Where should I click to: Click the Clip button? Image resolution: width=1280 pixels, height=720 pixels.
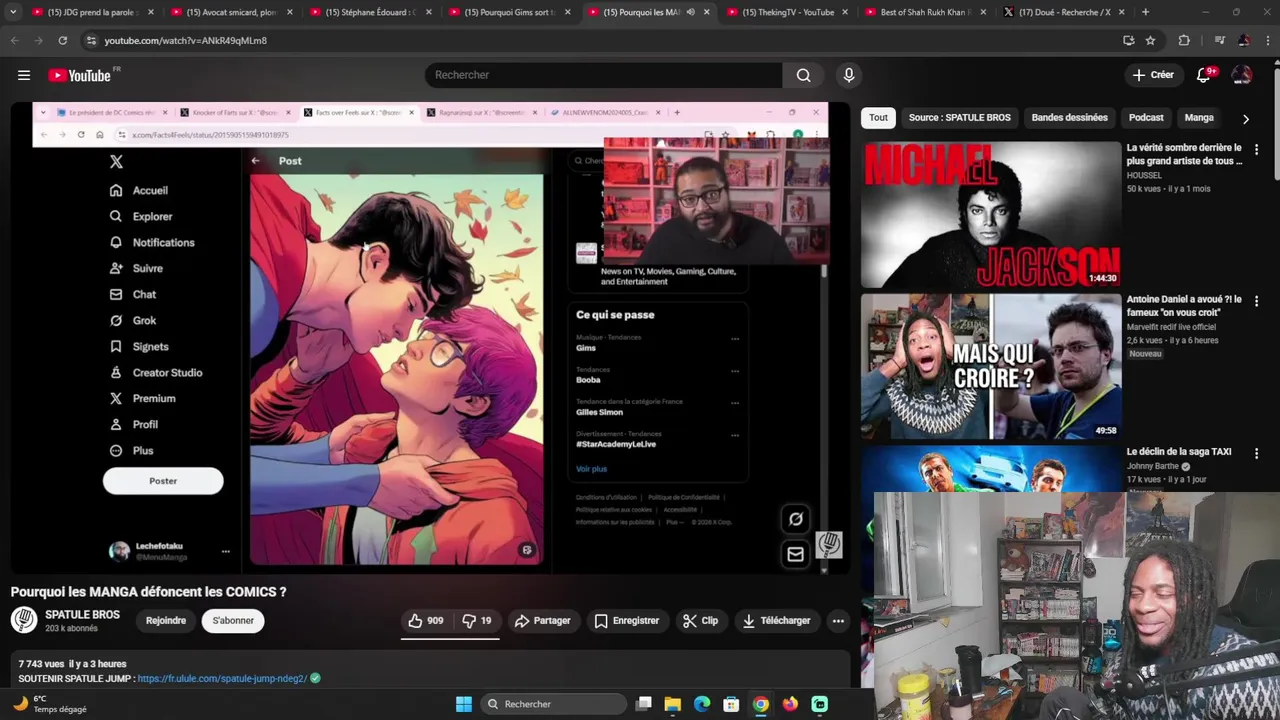tap(700, 621)
